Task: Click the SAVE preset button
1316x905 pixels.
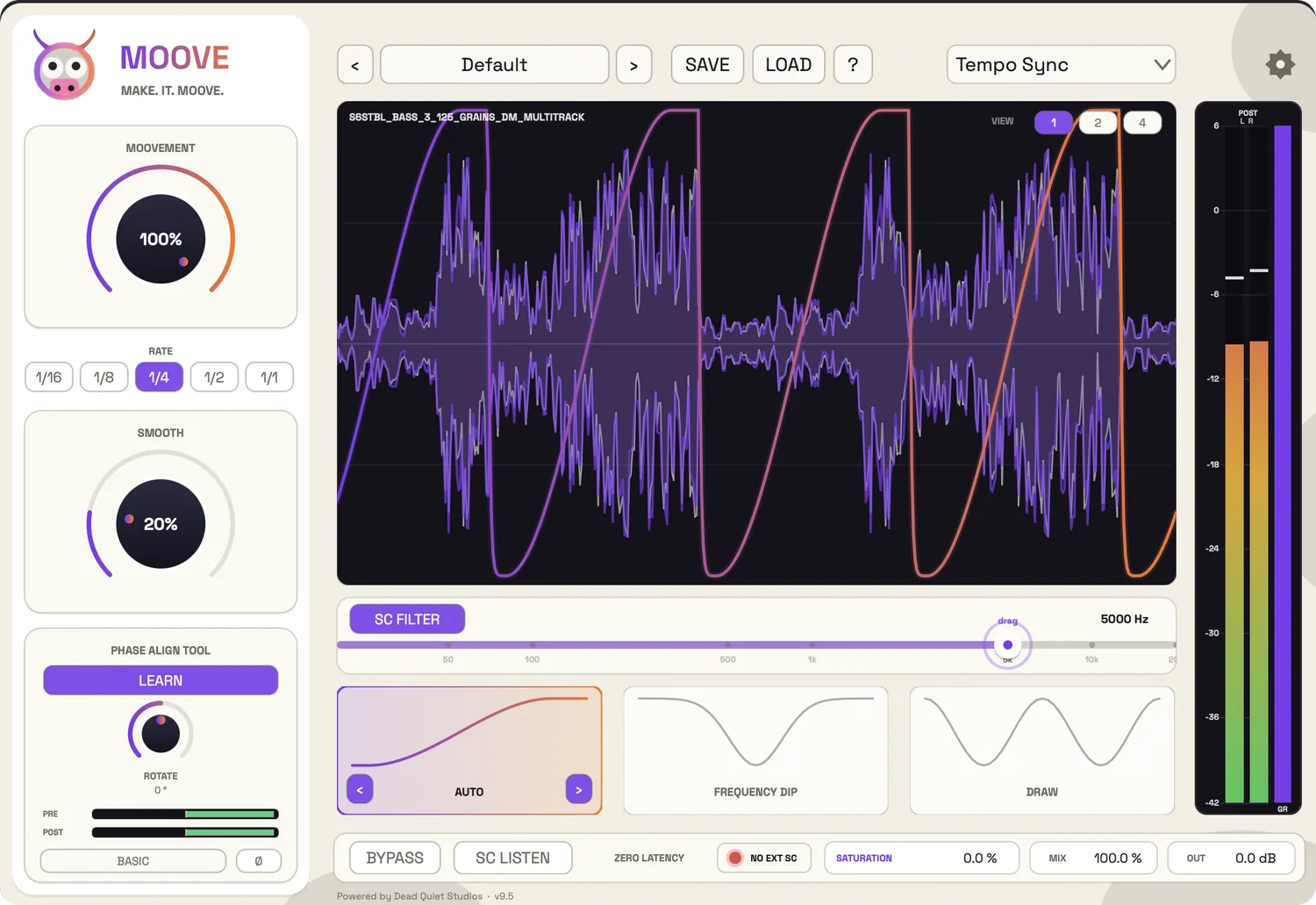Action: point(707,65)
